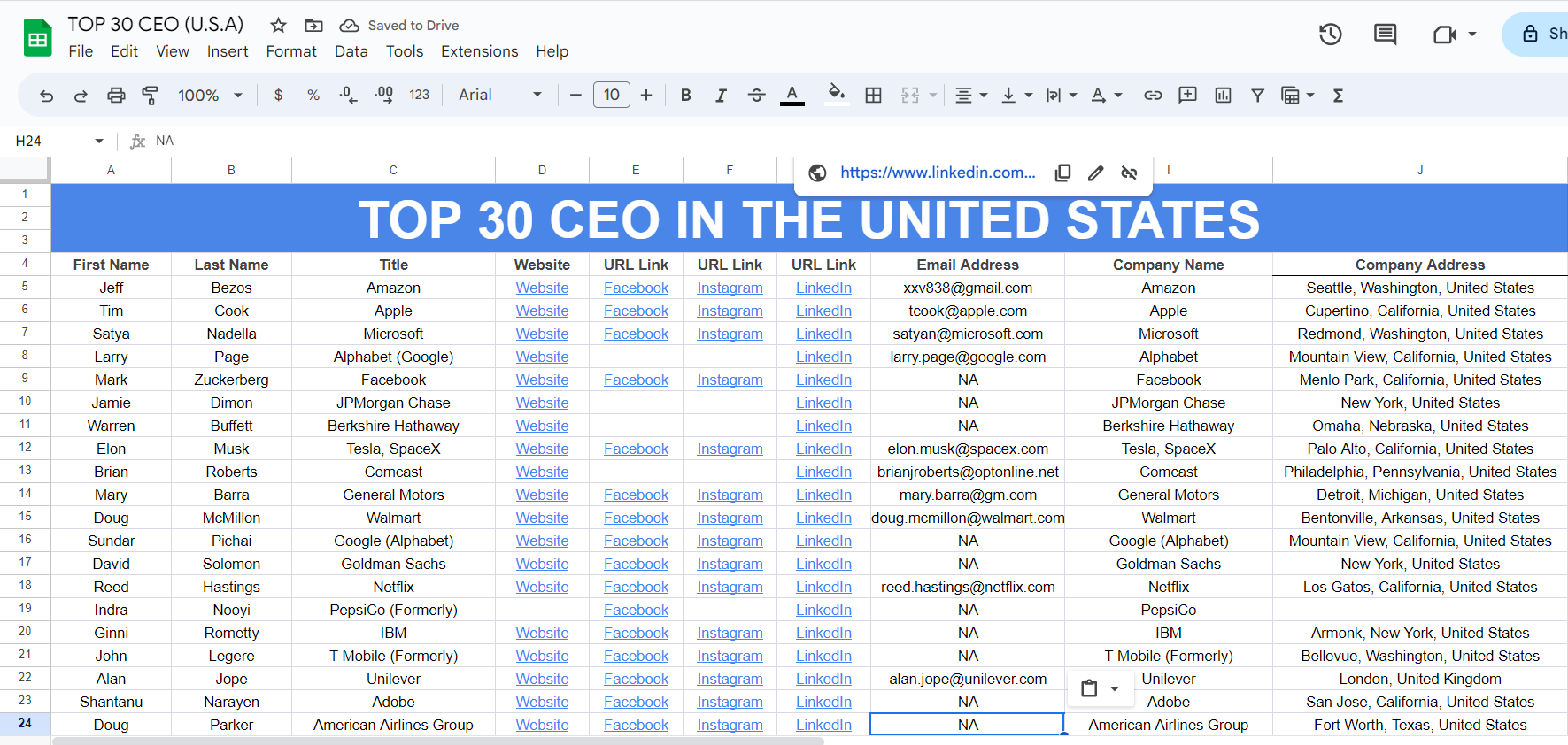
Task: Open the Data menu
Action: tap(351, 51)
